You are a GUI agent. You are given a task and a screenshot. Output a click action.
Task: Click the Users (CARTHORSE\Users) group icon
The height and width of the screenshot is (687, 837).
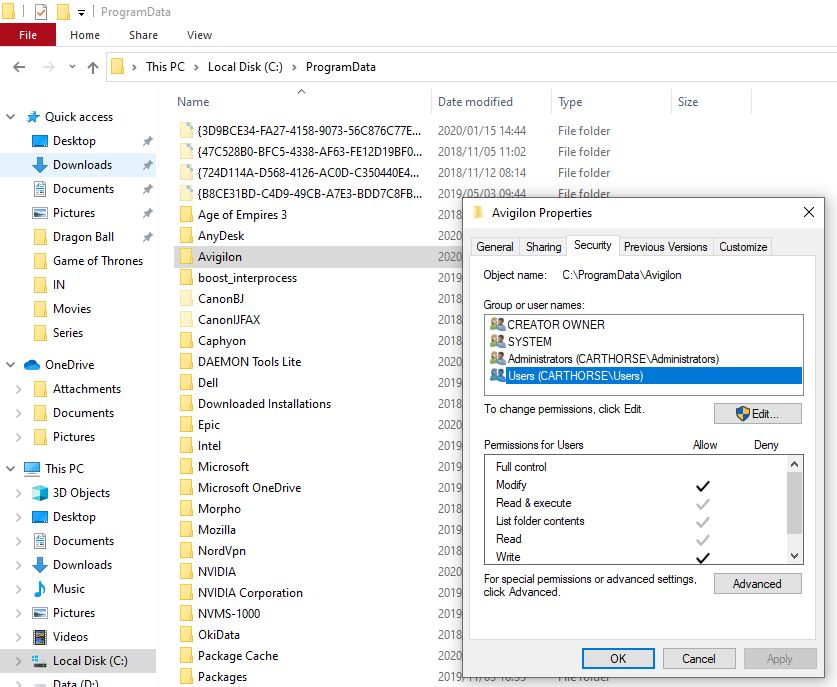click(498, 375)
